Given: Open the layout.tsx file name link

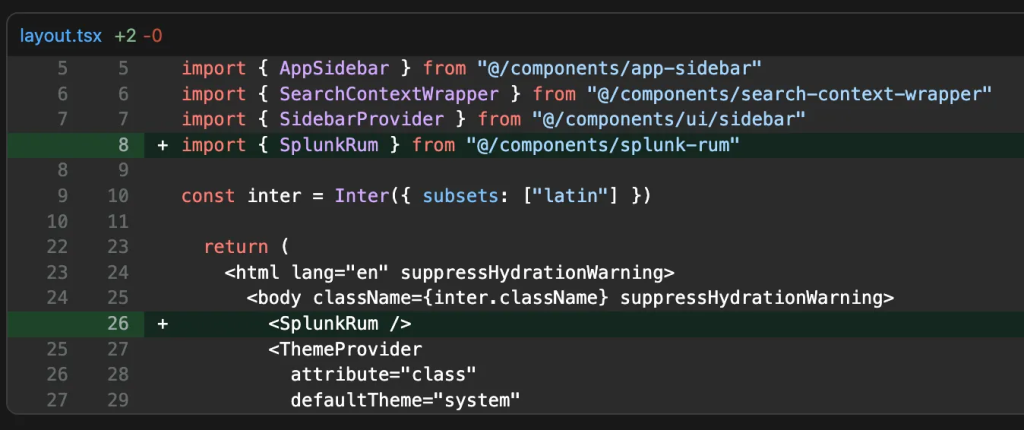Looking at the screenshot, I should click(x=62, y=36).
